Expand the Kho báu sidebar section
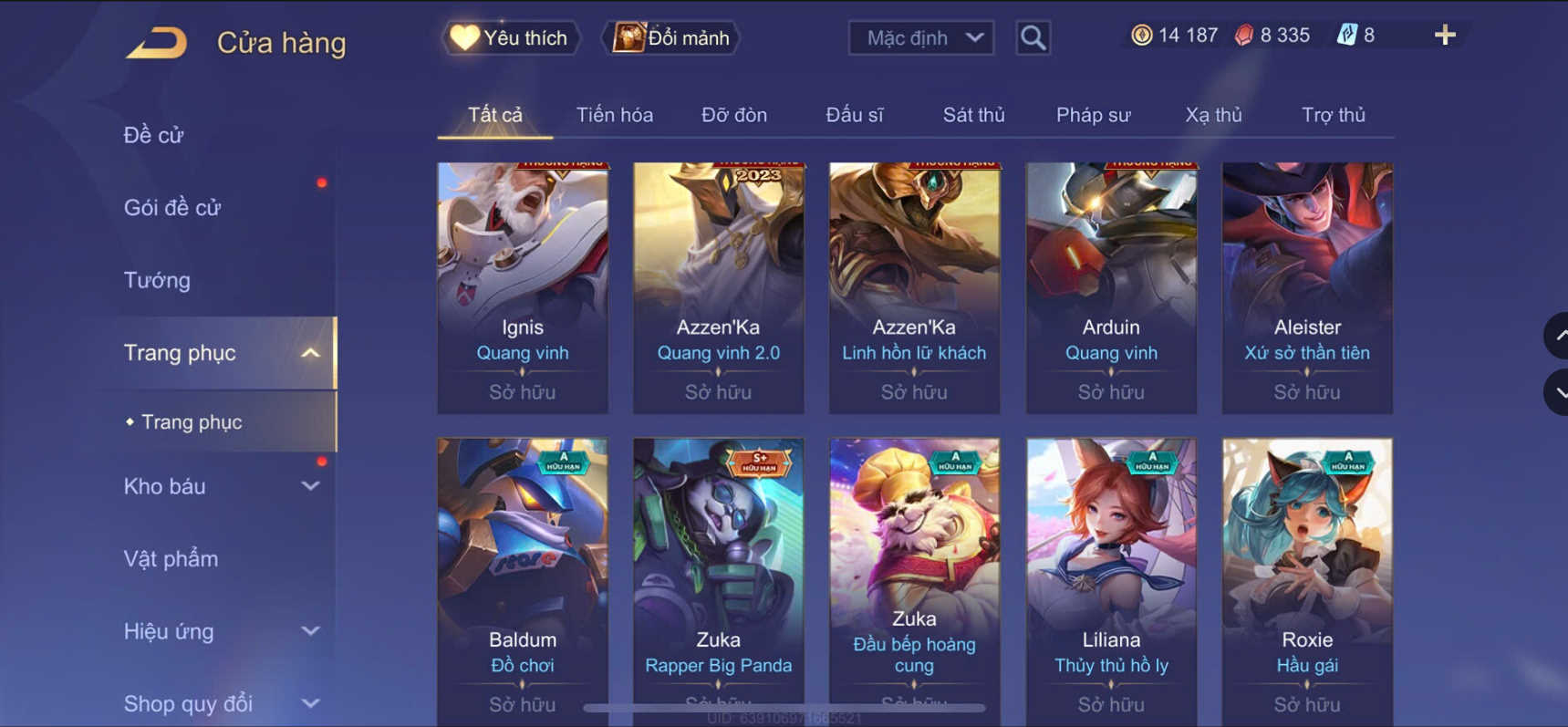 coord(310,486)
